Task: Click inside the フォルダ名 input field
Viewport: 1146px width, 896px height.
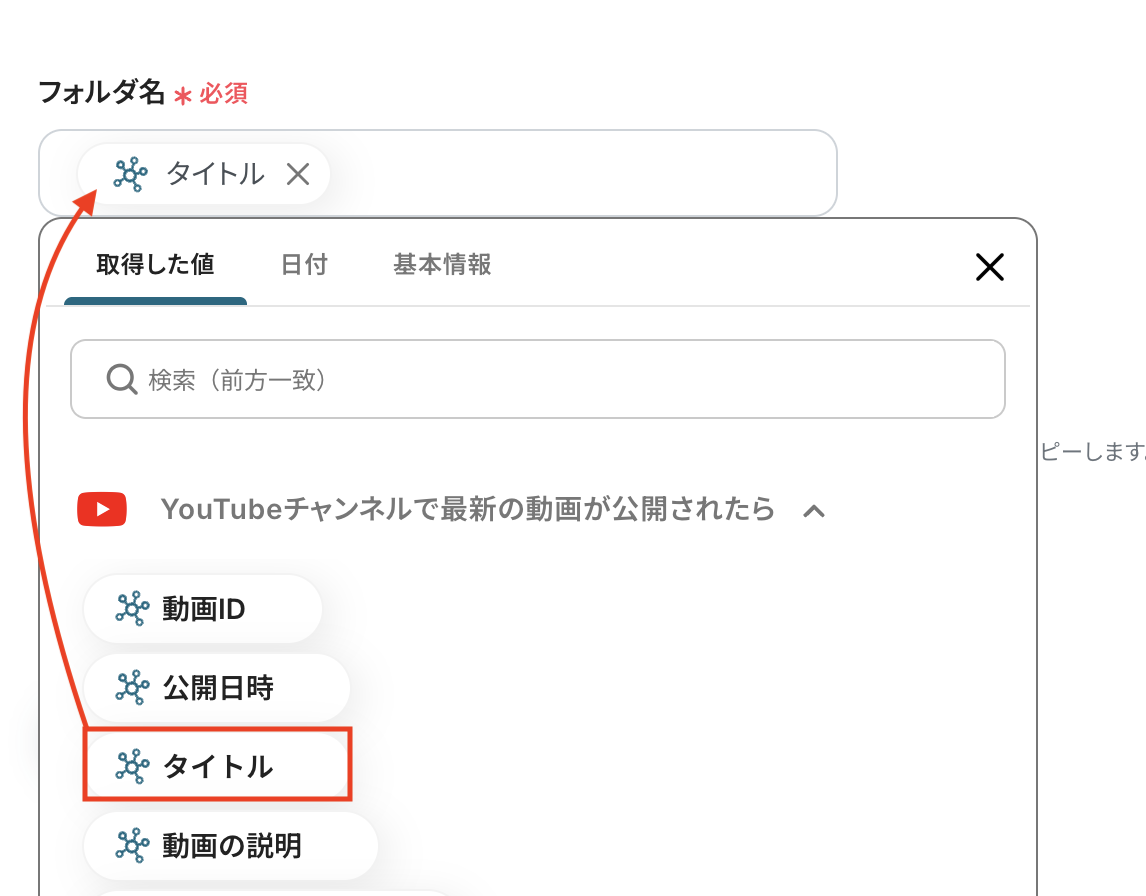Action: [x=580, y=173]
